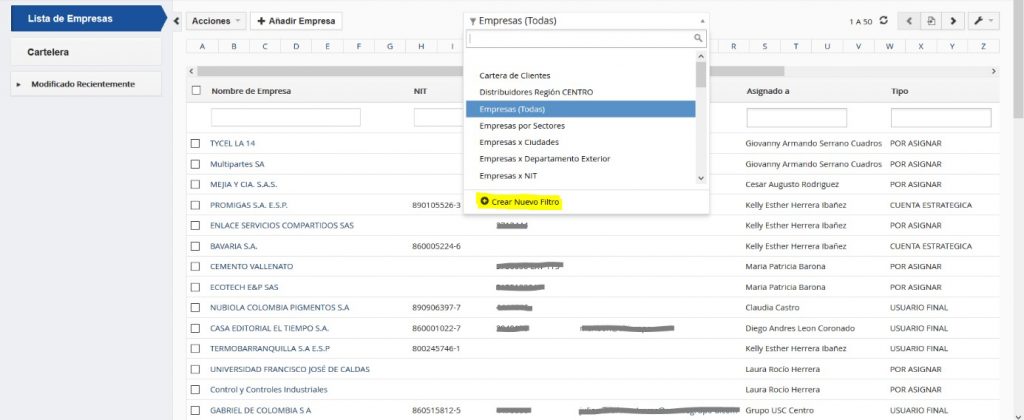This screenshot has width=1024, height=420.
Task: Click the refresh list icon
Action: (884, 20)
